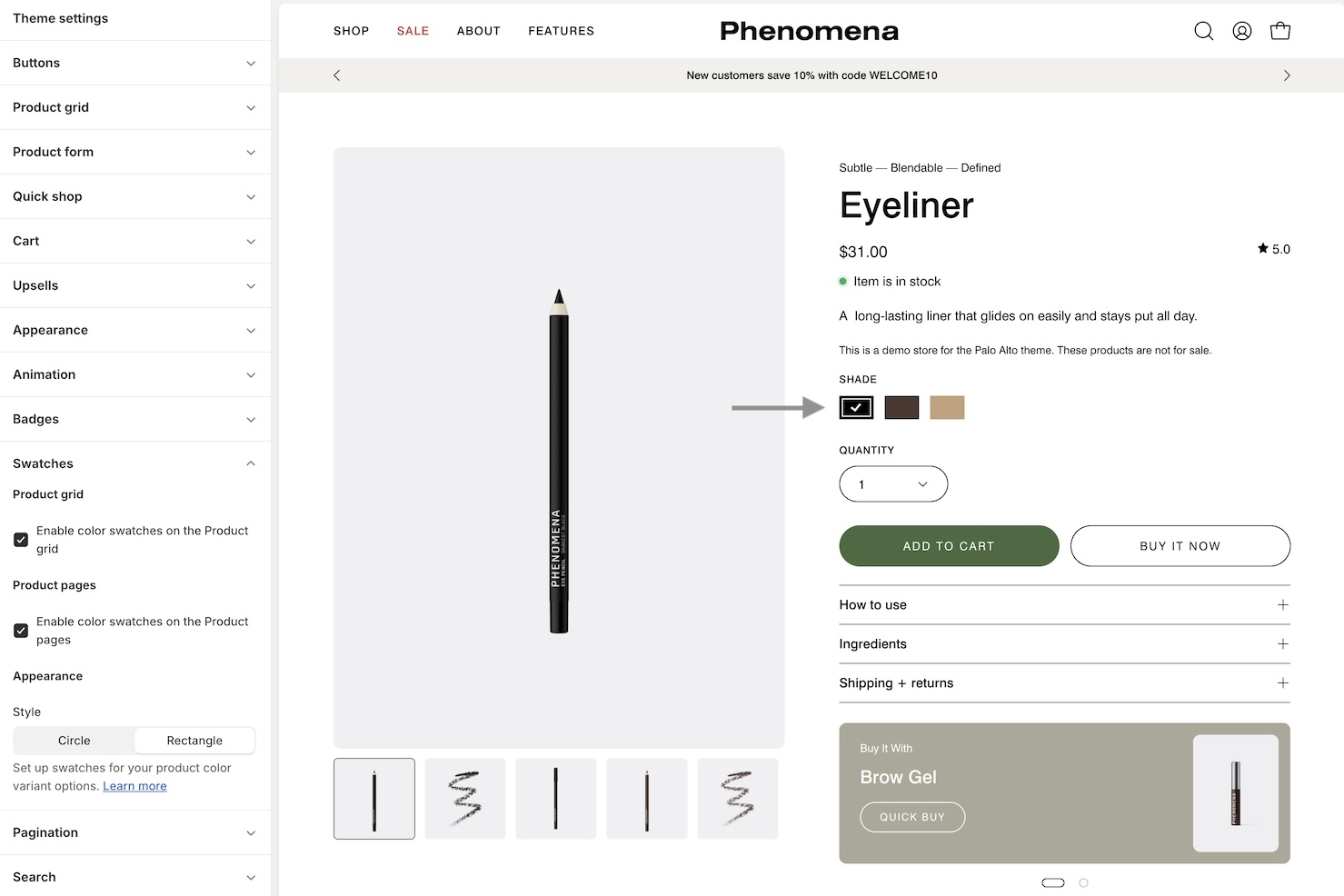Set swatch style to Circle
Viewport: 1344px width, 896px height.
(x=75, y=741)
